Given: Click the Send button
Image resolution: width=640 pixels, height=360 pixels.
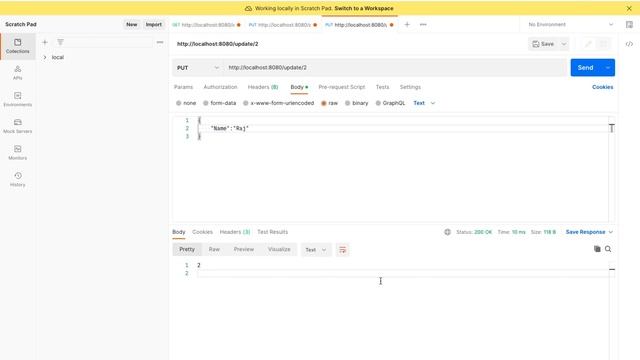Looking at the screenshot, I should coord(586,68).
